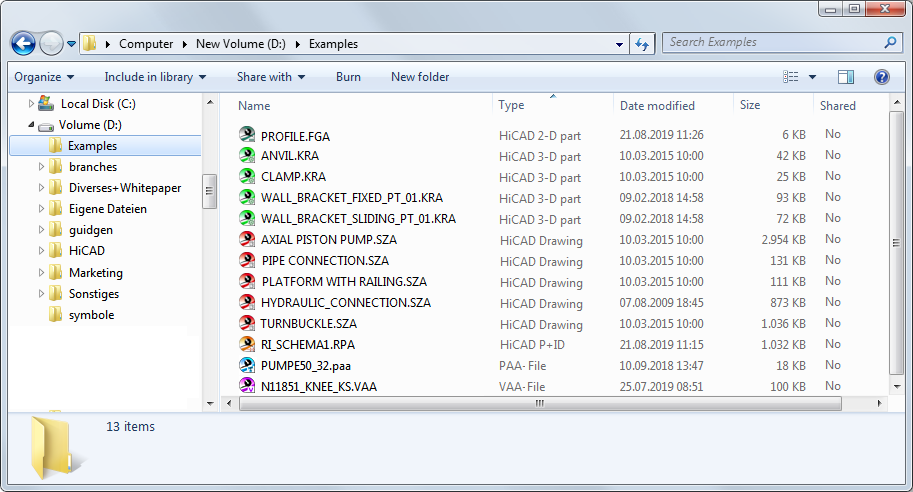Screen dimensions: 913x492
Task: Expand the Eigene Dateien folder node
Action: [x=41, y=208]
